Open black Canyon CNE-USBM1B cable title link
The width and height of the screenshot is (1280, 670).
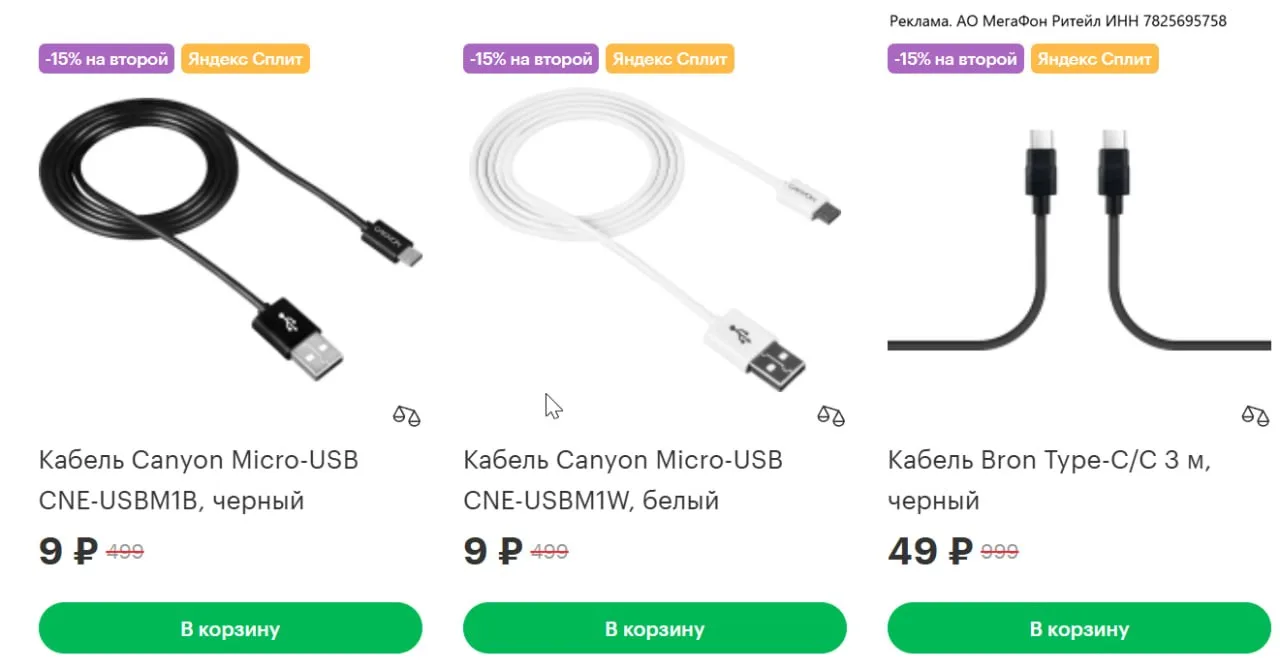coord(199,480)
